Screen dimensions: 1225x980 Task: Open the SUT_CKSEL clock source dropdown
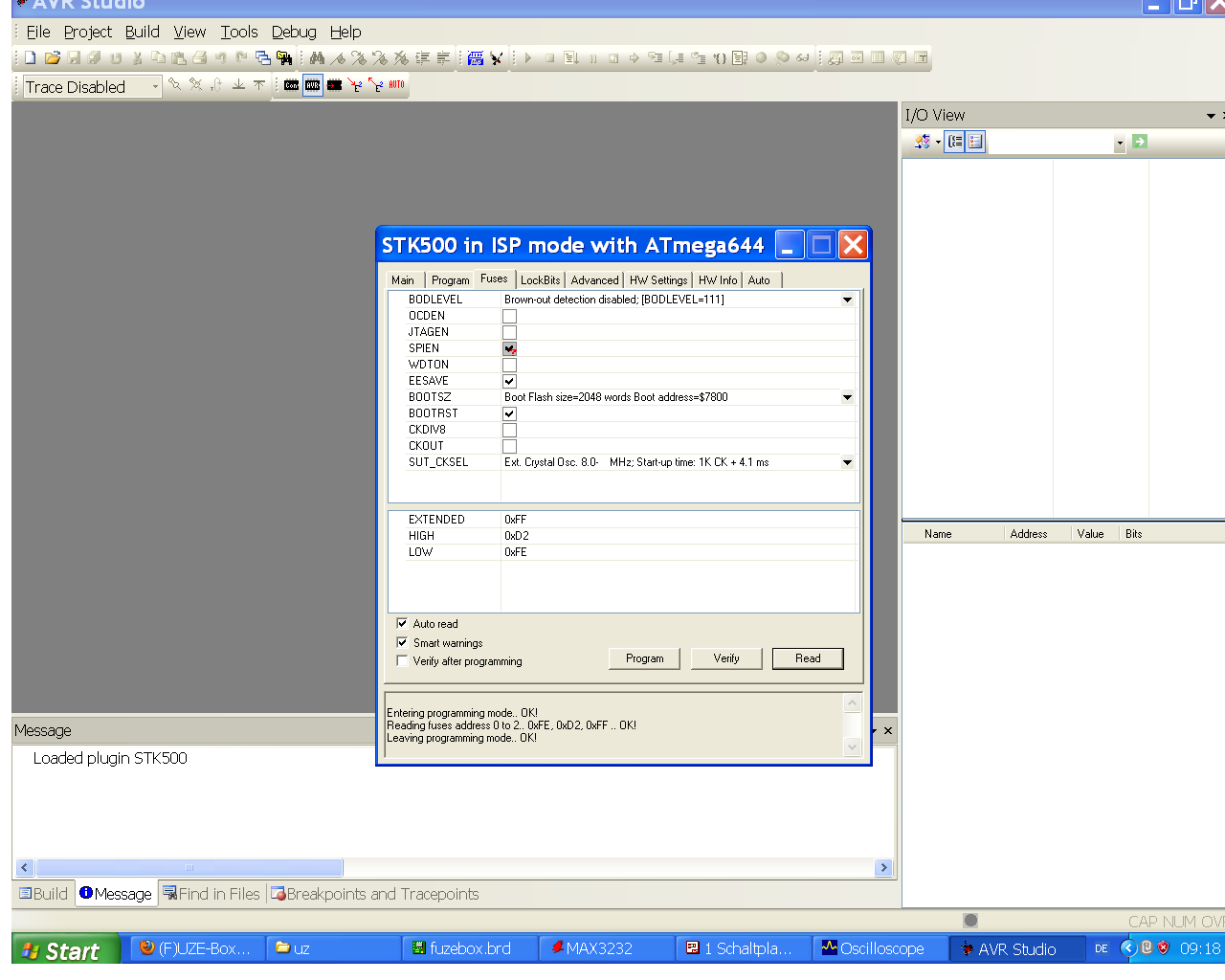[847, 462]
